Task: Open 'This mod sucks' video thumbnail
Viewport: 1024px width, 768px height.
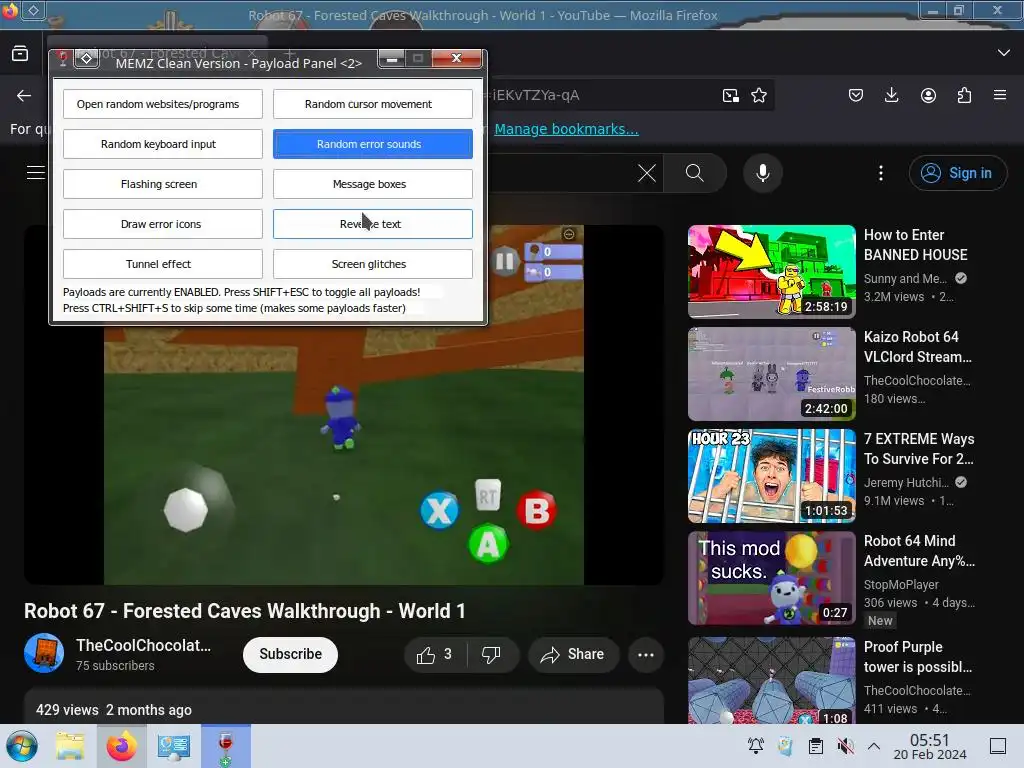Action: tap(771, 578)
